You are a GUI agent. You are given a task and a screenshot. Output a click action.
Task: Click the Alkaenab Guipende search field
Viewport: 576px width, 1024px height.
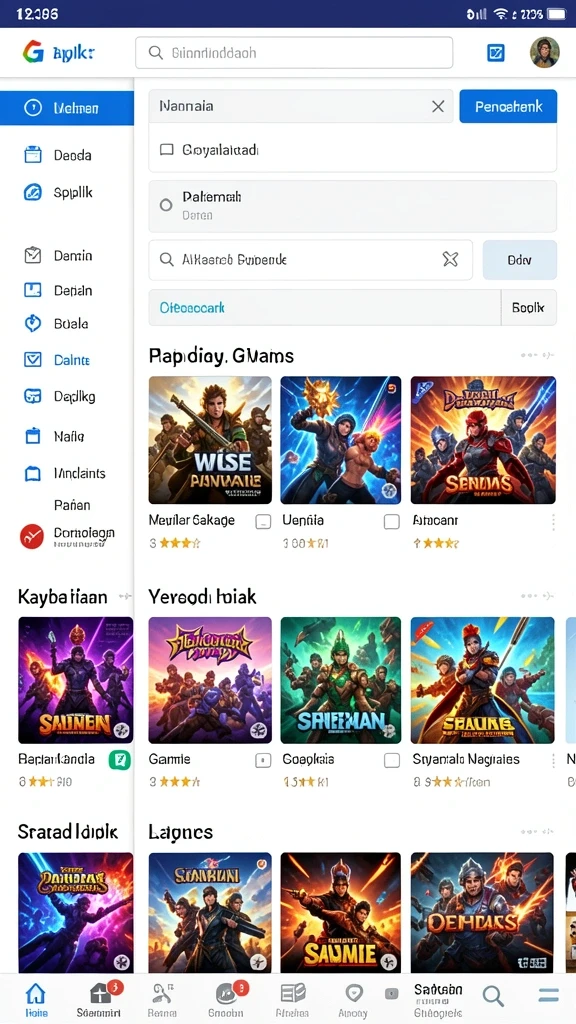click(x=310, y=260)
